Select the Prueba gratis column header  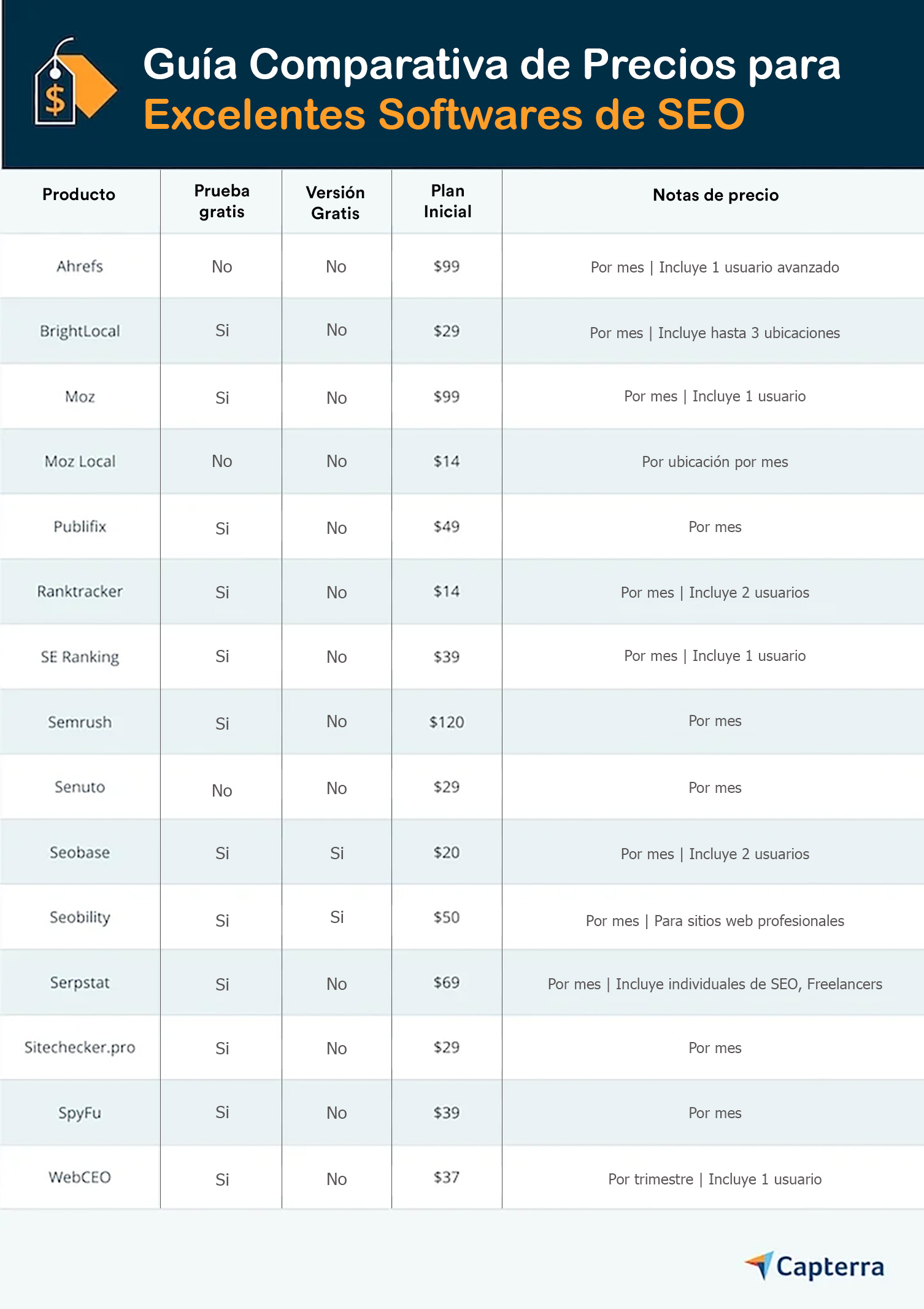[221, 201]
